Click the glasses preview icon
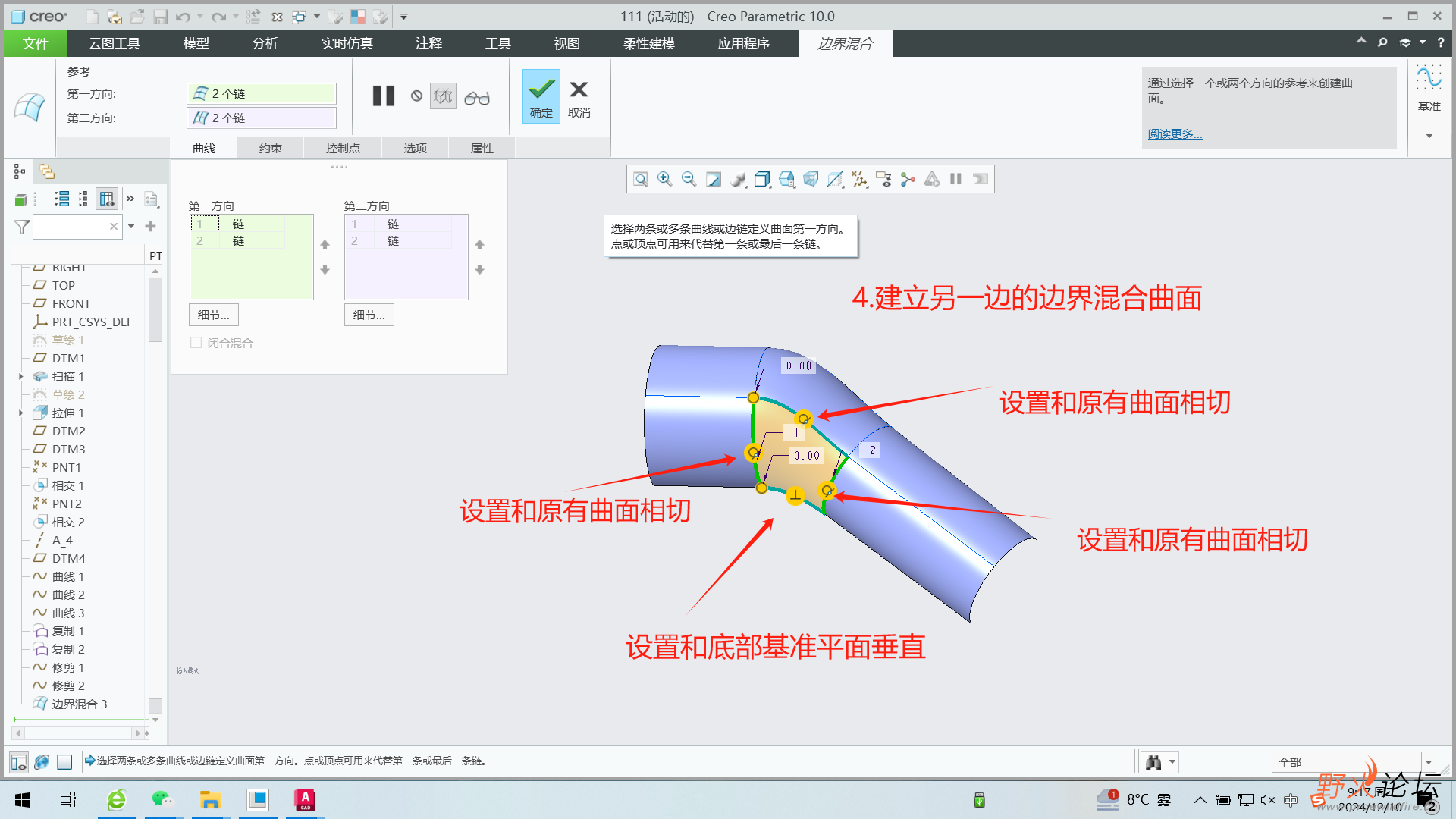Image resolution: width=1456 pixels, height=819 pixels. (x=477, y=97)
